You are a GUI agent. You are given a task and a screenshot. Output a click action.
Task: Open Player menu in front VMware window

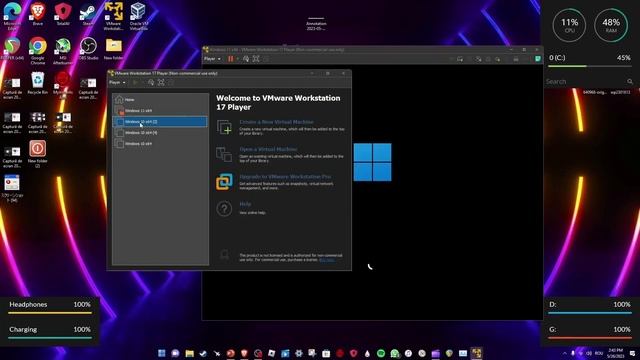tap(117, 82)
